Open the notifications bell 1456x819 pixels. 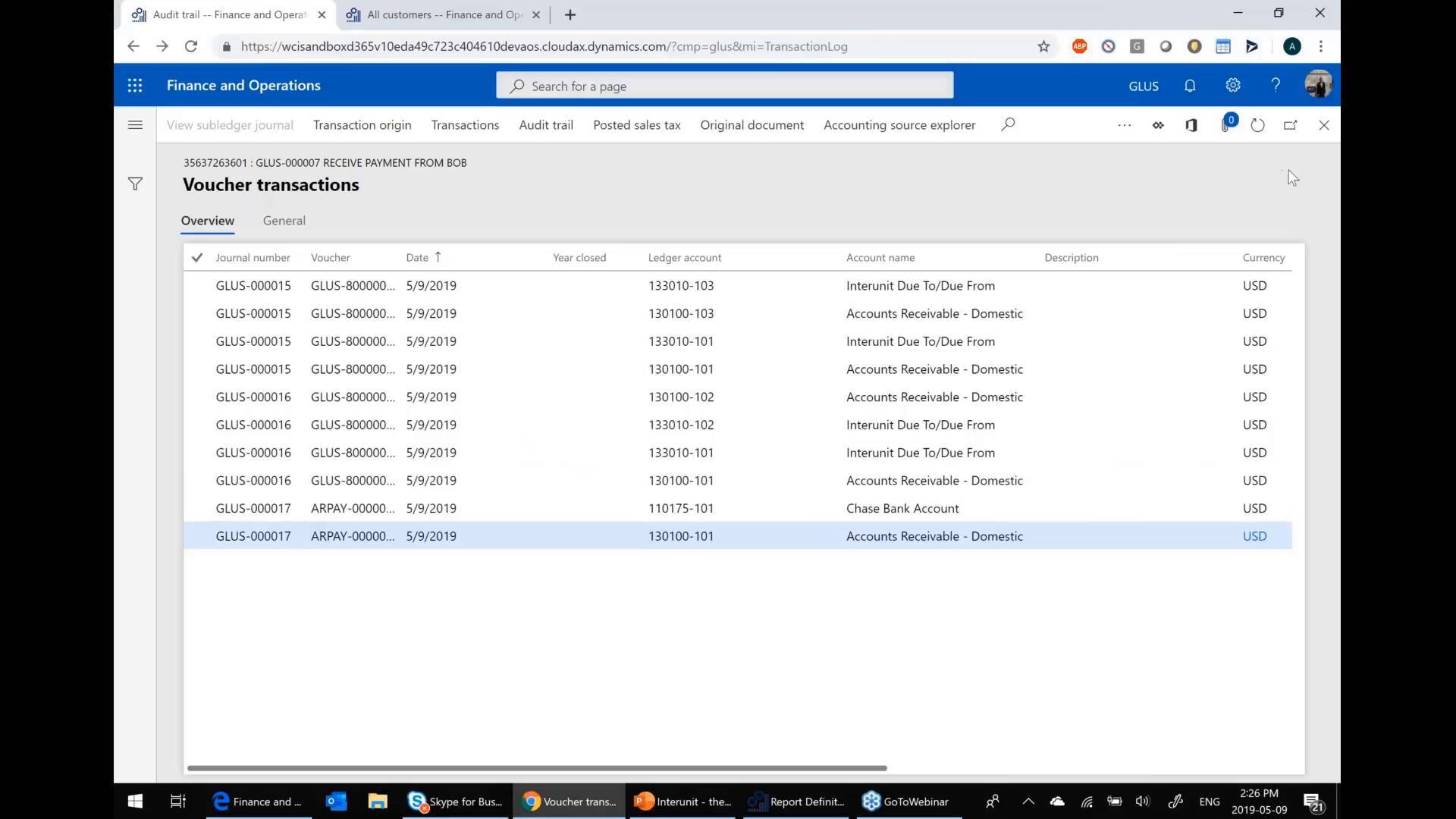pyautogui.click(x=1189, y=85)
